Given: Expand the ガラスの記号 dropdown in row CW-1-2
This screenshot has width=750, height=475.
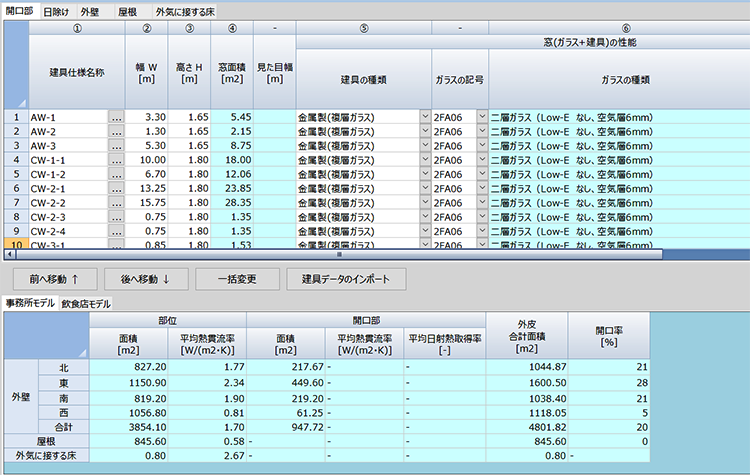Looking at the screenshot, I should (x=481, y=174).
